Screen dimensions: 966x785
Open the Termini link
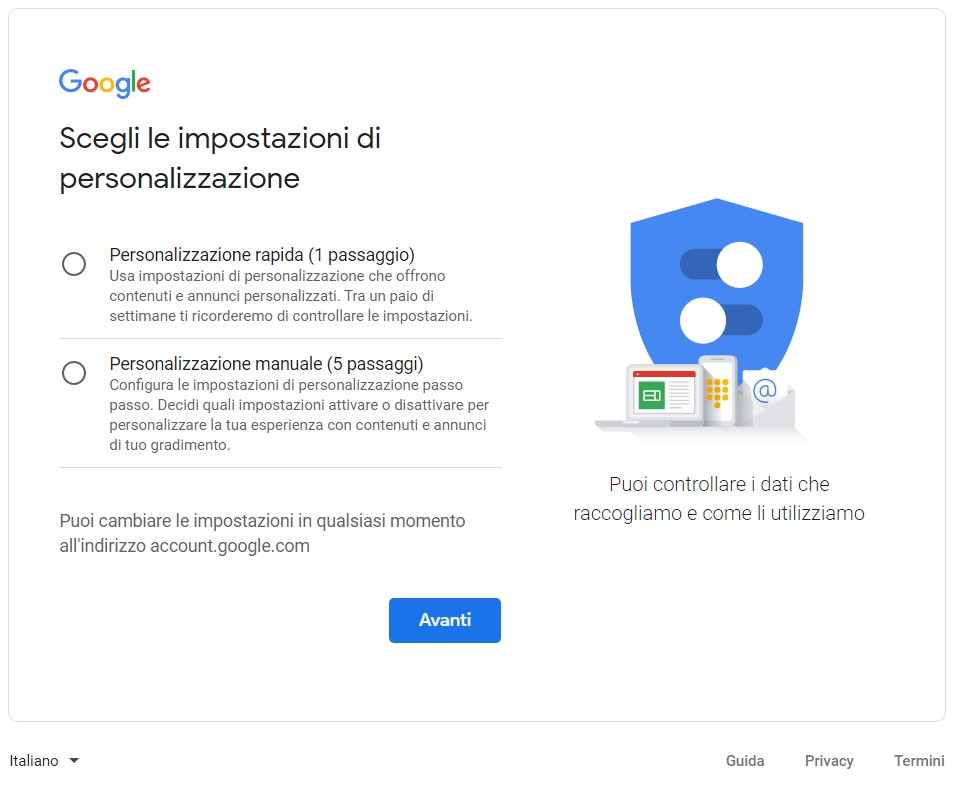point(918,760)
